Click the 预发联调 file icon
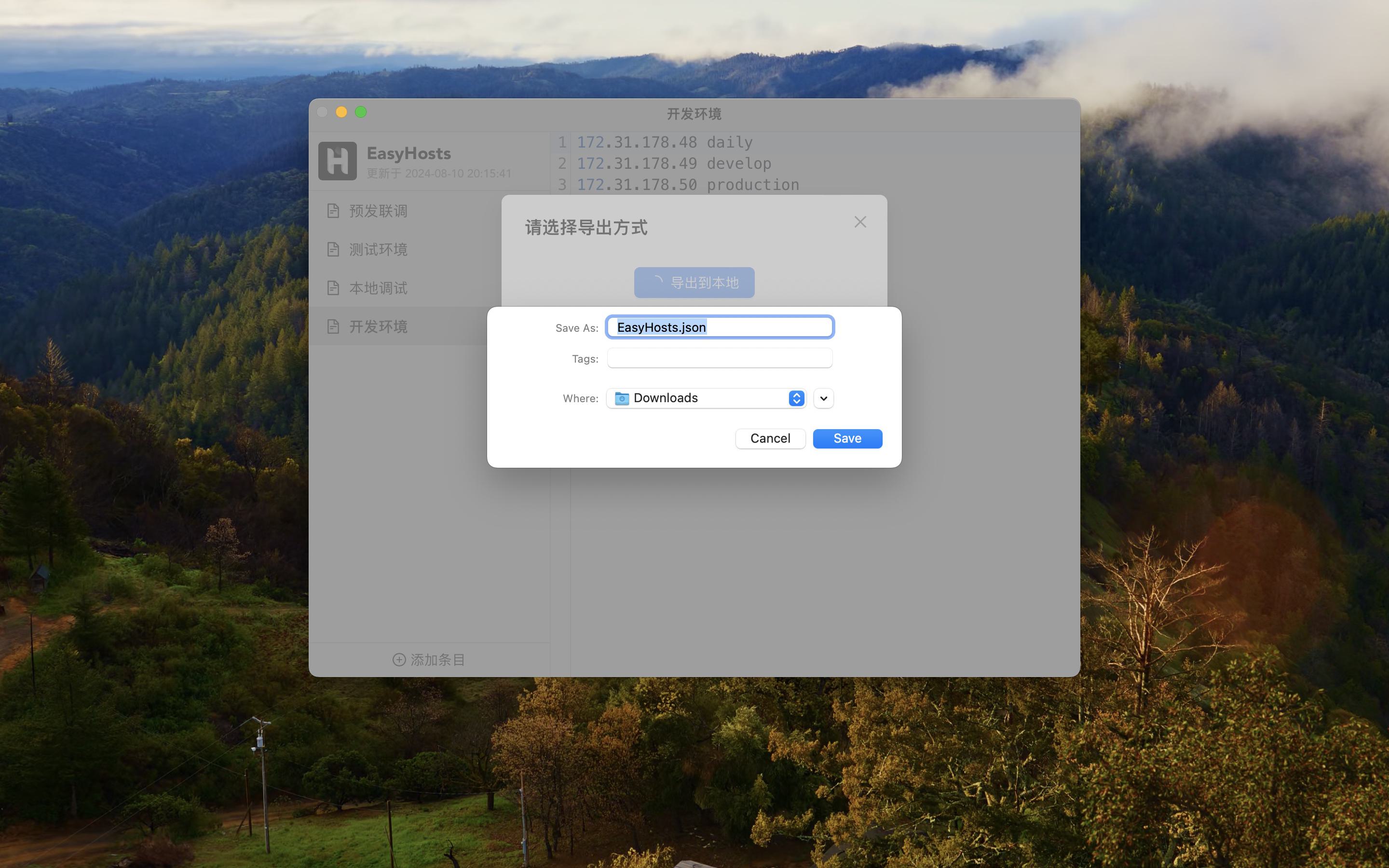 click(x=332, y=210)
